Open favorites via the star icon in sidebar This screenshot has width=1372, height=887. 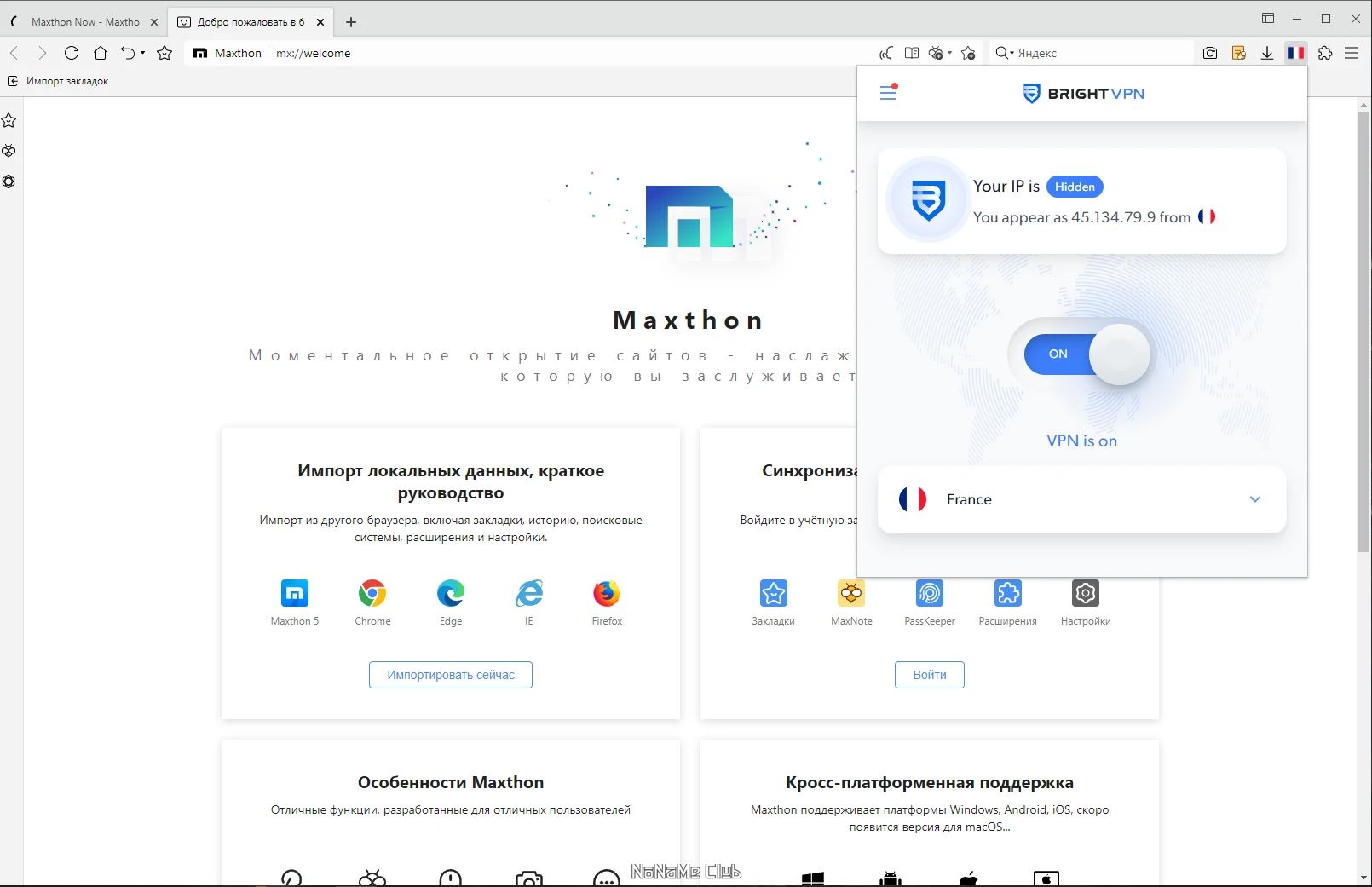pos(9,120)
